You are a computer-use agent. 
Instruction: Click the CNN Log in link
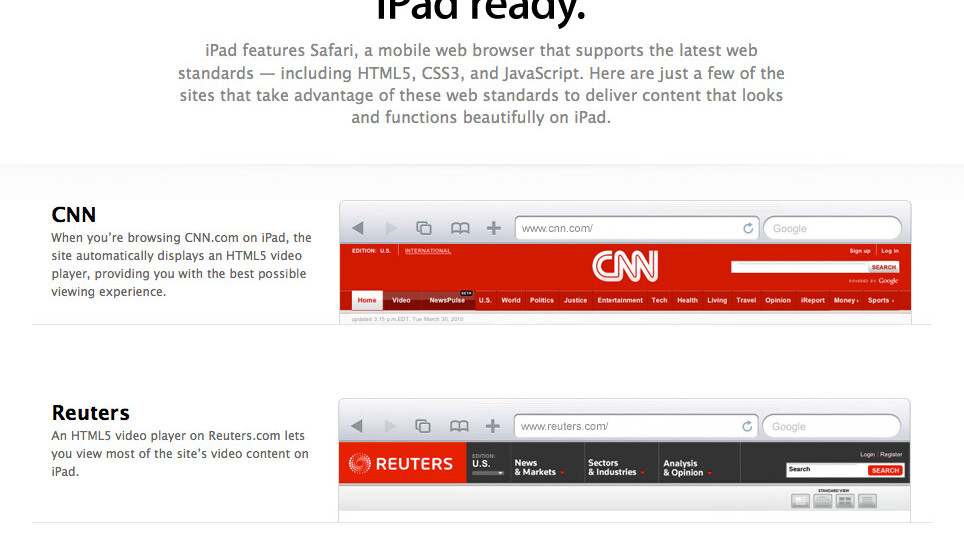pos(890,251)
